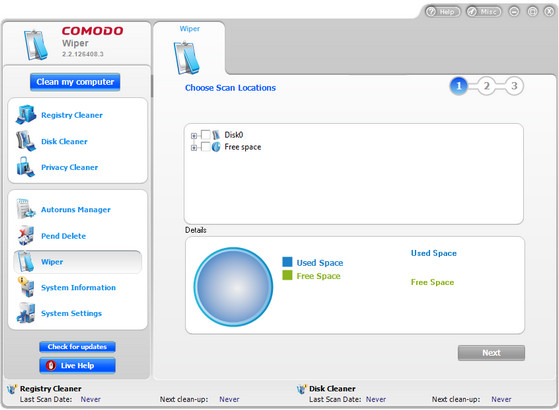Click the Clean my computer button
Image resolution: width=559 pixels, height=410 pixels.
tap(75, 82)
